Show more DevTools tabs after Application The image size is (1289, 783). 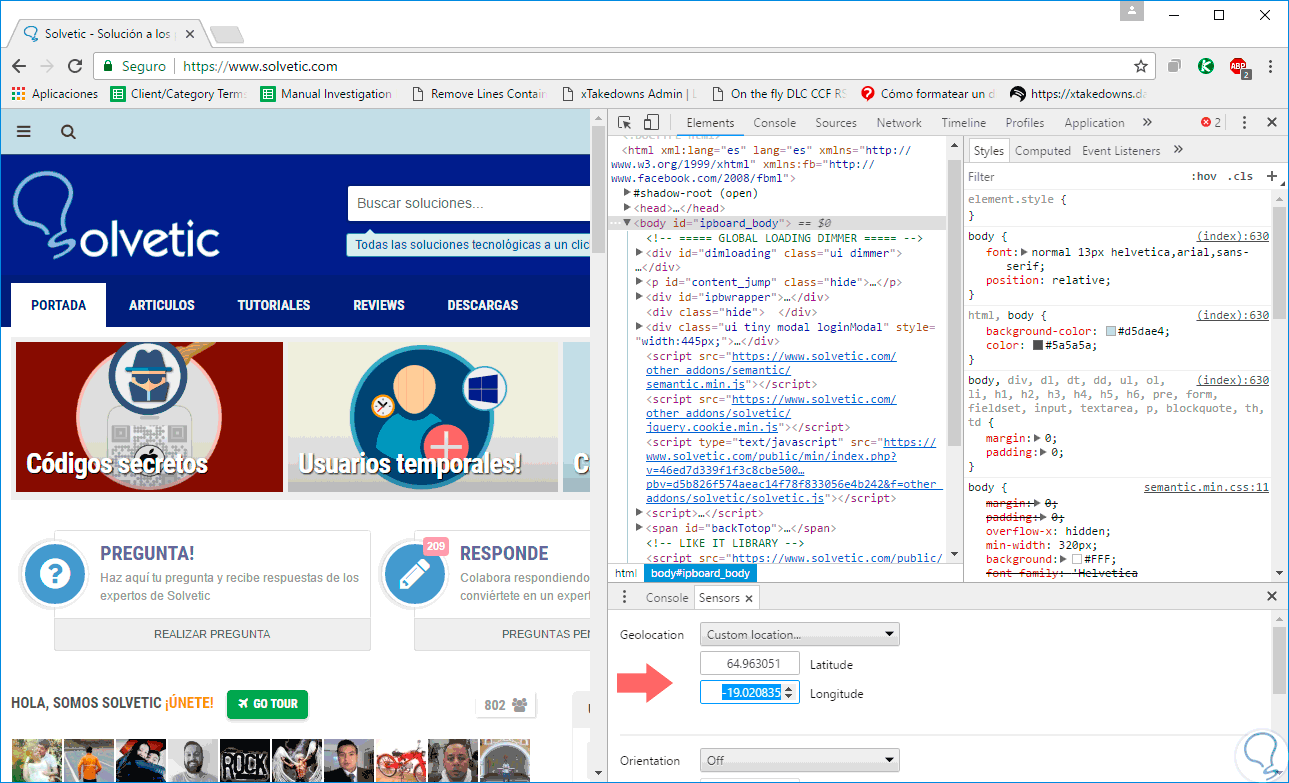coord(1147,122)
